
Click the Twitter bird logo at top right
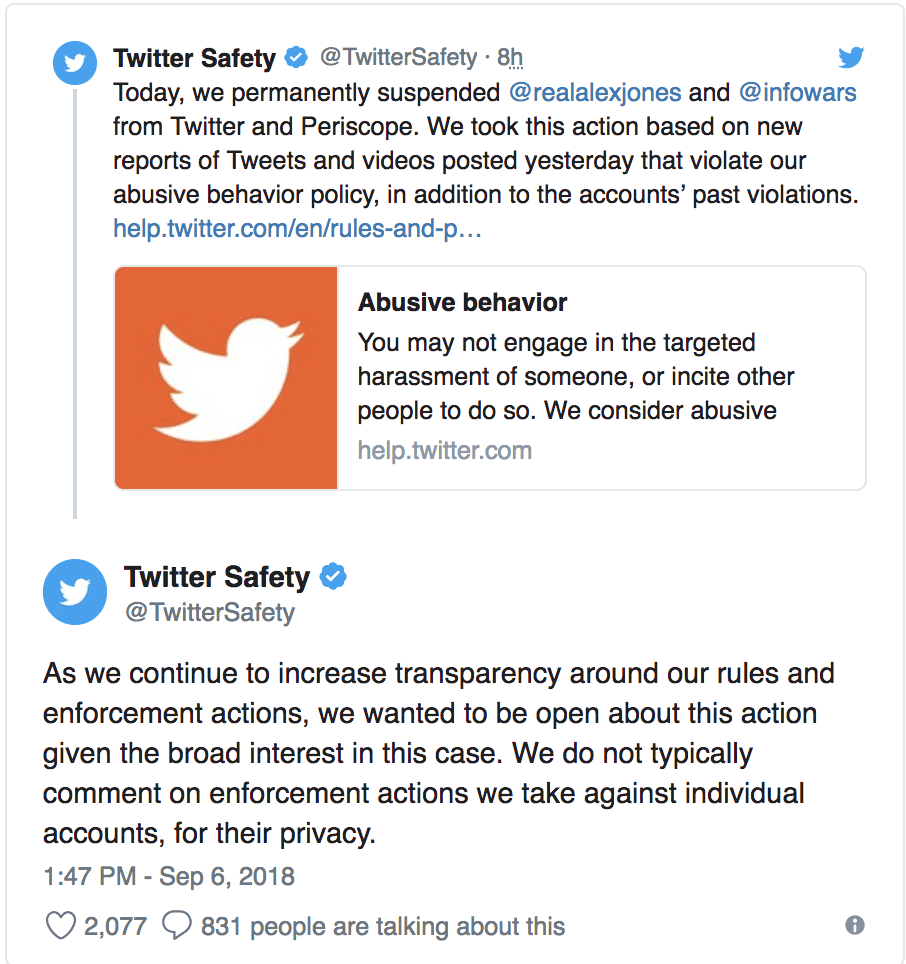click(x=851, y=57)
